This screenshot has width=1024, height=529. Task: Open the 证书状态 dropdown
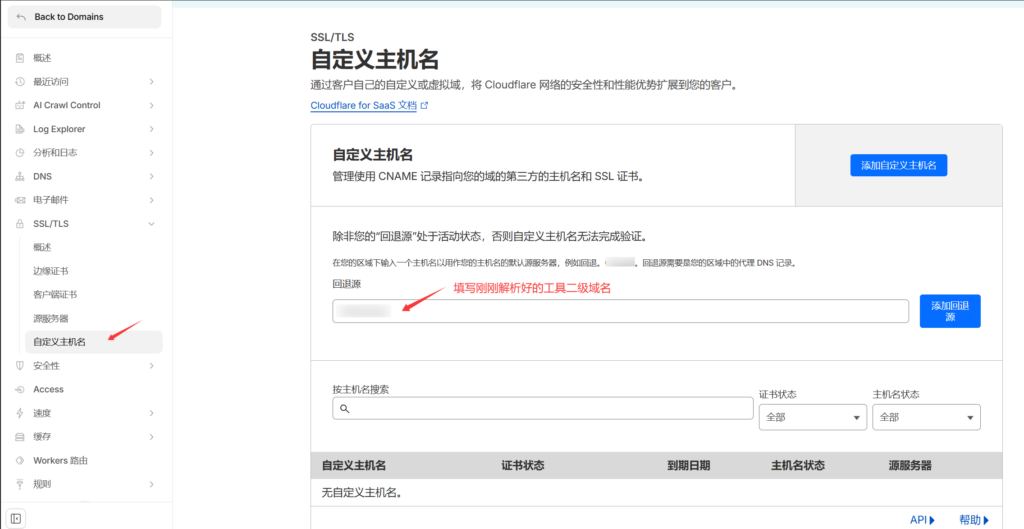click(812, 417)
